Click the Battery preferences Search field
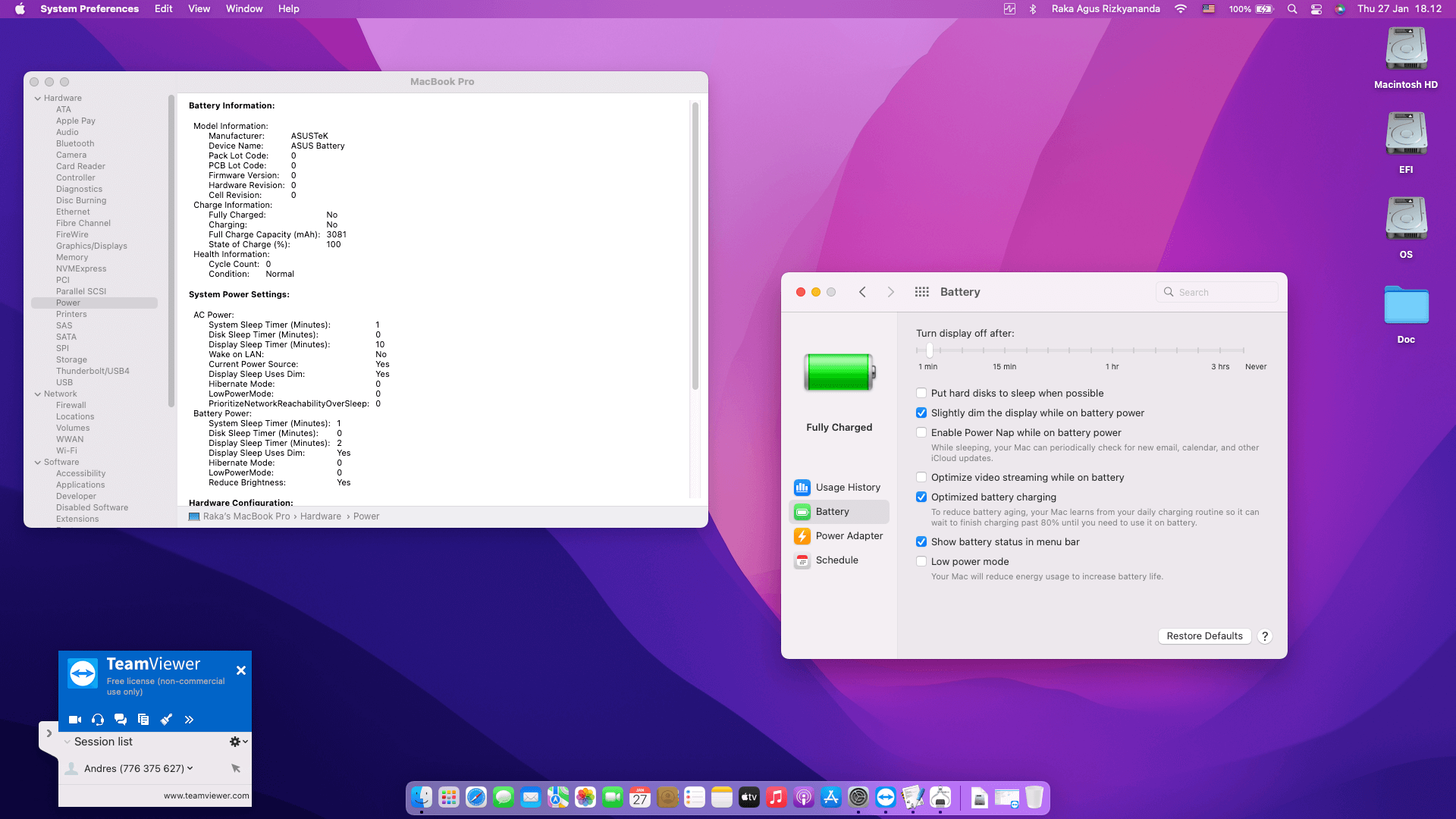This screenshot has width=1456, height=819. [x=1217, y=292]
